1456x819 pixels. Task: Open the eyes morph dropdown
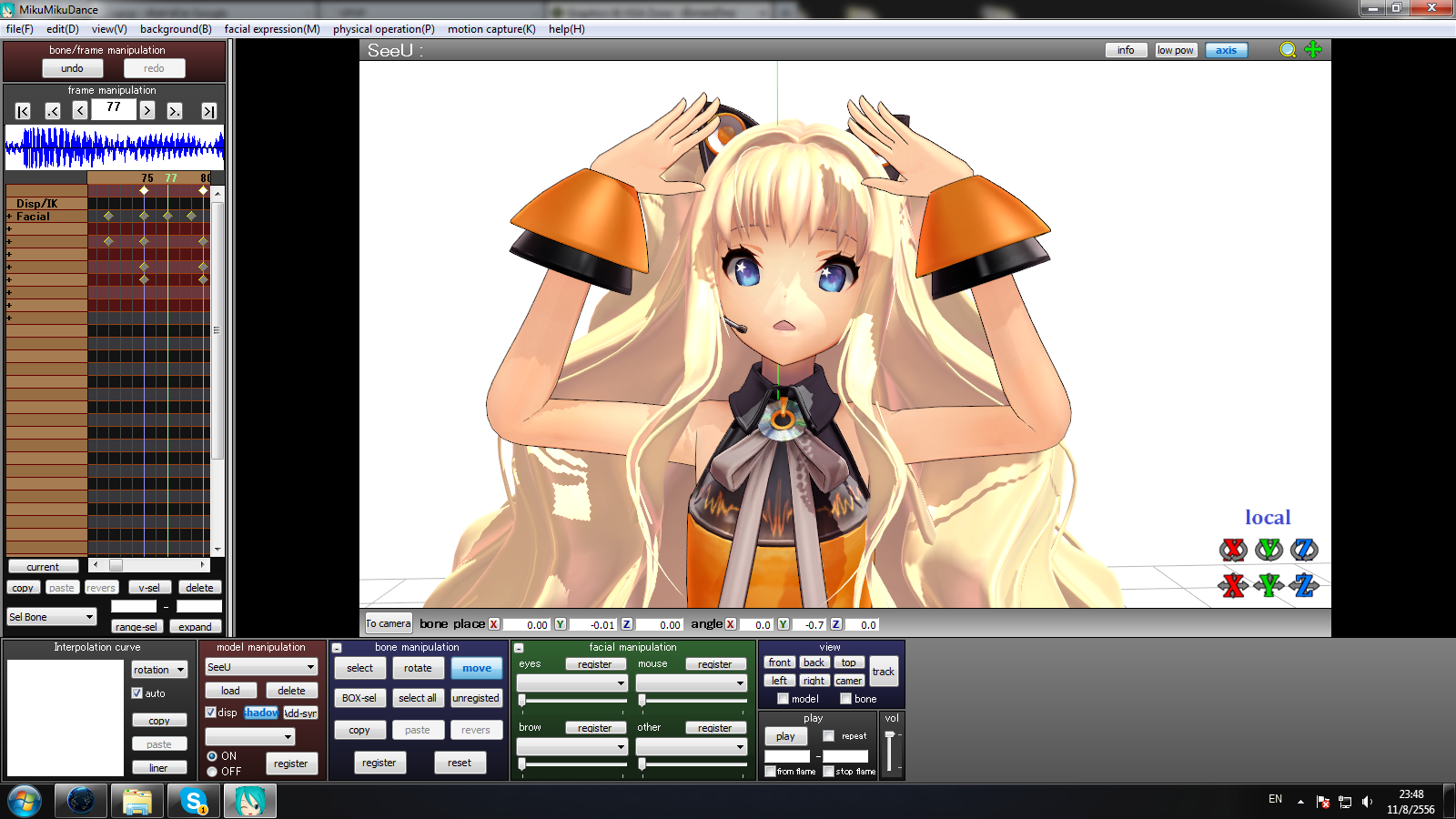tap(572, 682)
